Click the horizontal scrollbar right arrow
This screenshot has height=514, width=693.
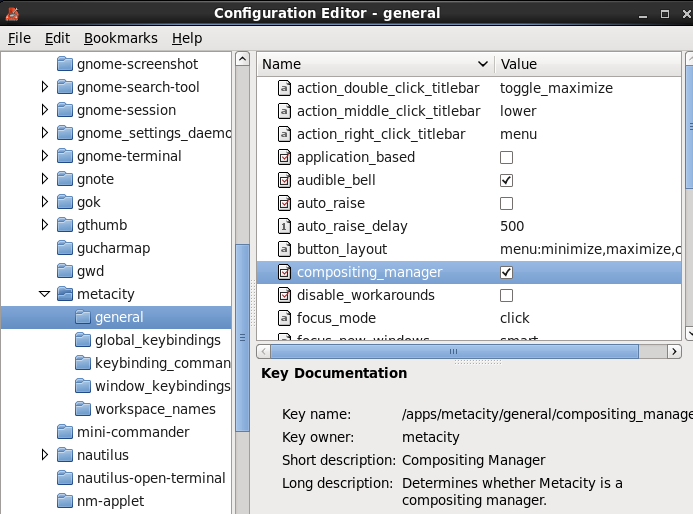point(674,352)
